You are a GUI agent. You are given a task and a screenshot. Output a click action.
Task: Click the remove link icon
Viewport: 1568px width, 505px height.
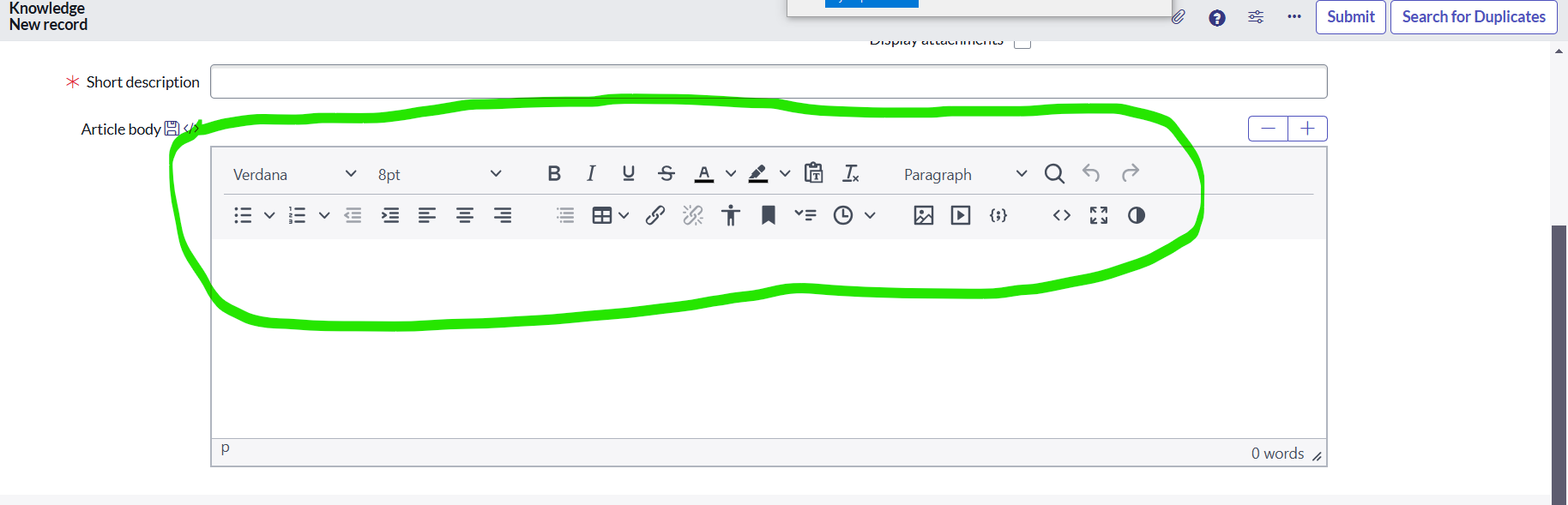tap(693, 215)
